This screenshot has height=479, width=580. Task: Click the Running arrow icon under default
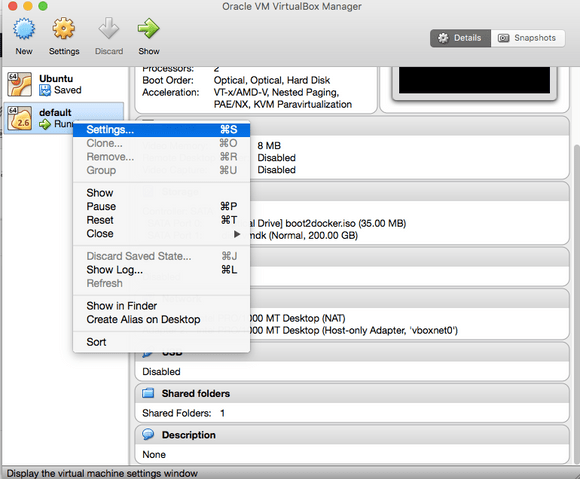[45, 124]
